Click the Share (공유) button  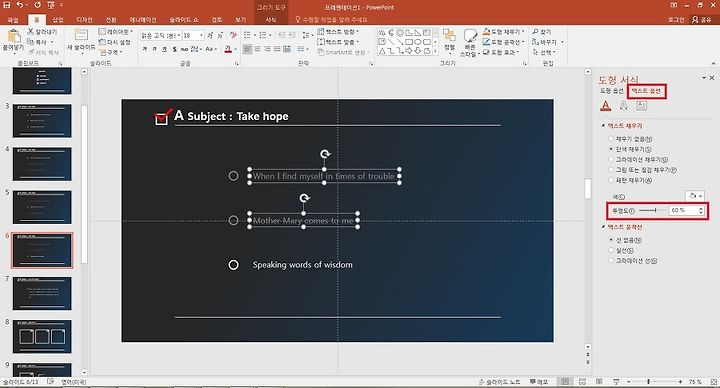coord(702,19)
